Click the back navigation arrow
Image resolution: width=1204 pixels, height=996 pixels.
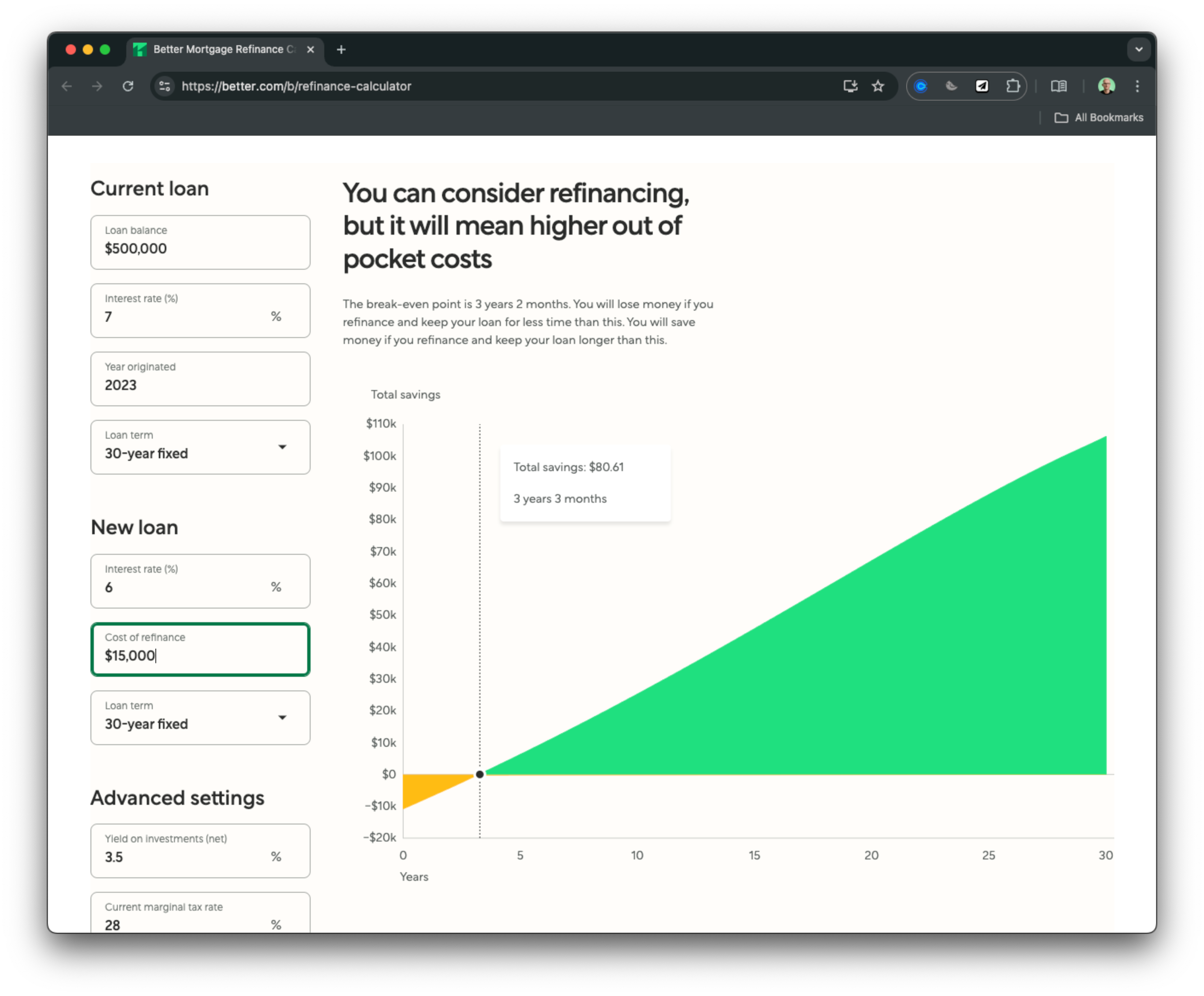pyautogui.click(x=67, y=86)
